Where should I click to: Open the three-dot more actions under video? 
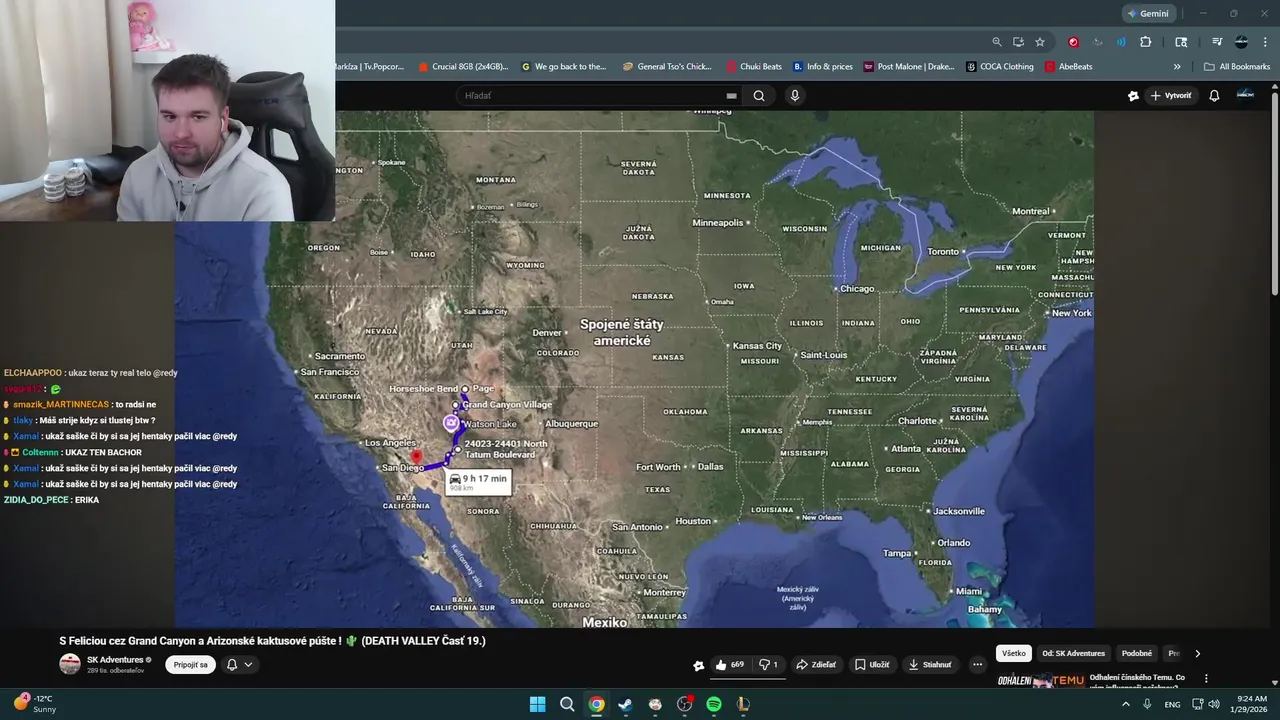(977, 665)
